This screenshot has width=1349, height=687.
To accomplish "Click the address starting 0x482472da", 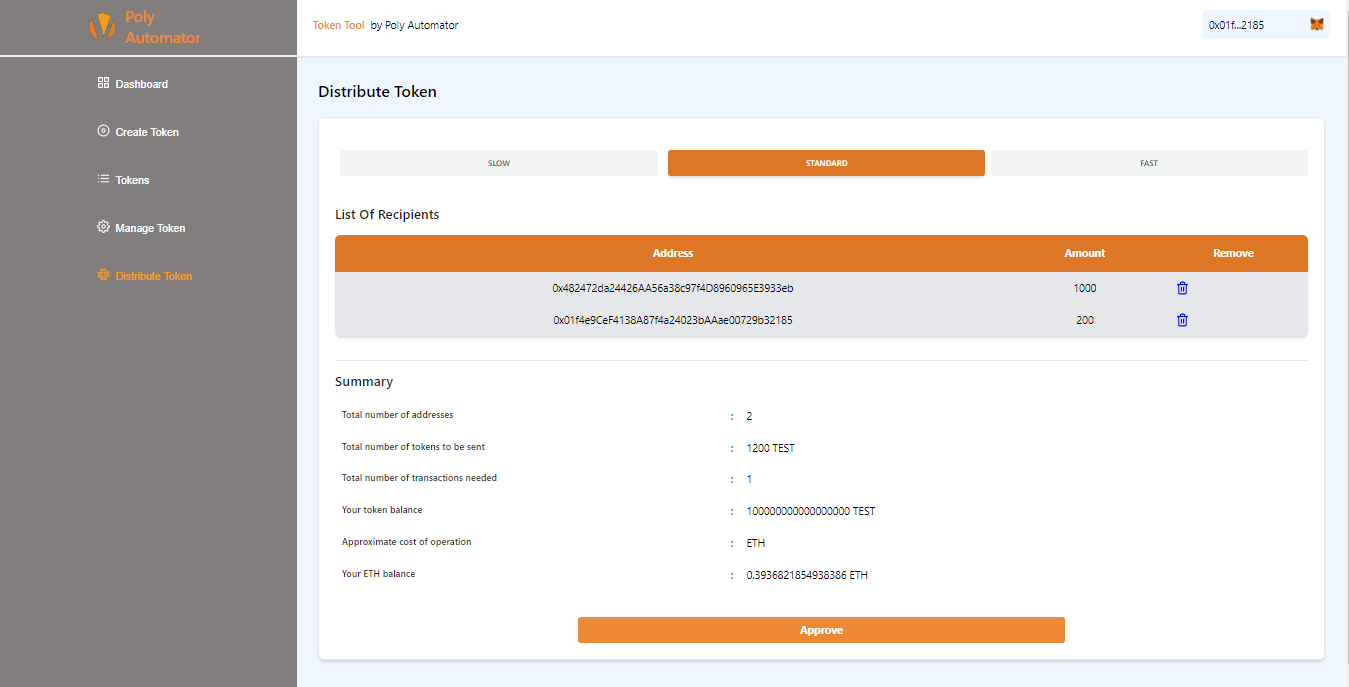I will (673, 288).
